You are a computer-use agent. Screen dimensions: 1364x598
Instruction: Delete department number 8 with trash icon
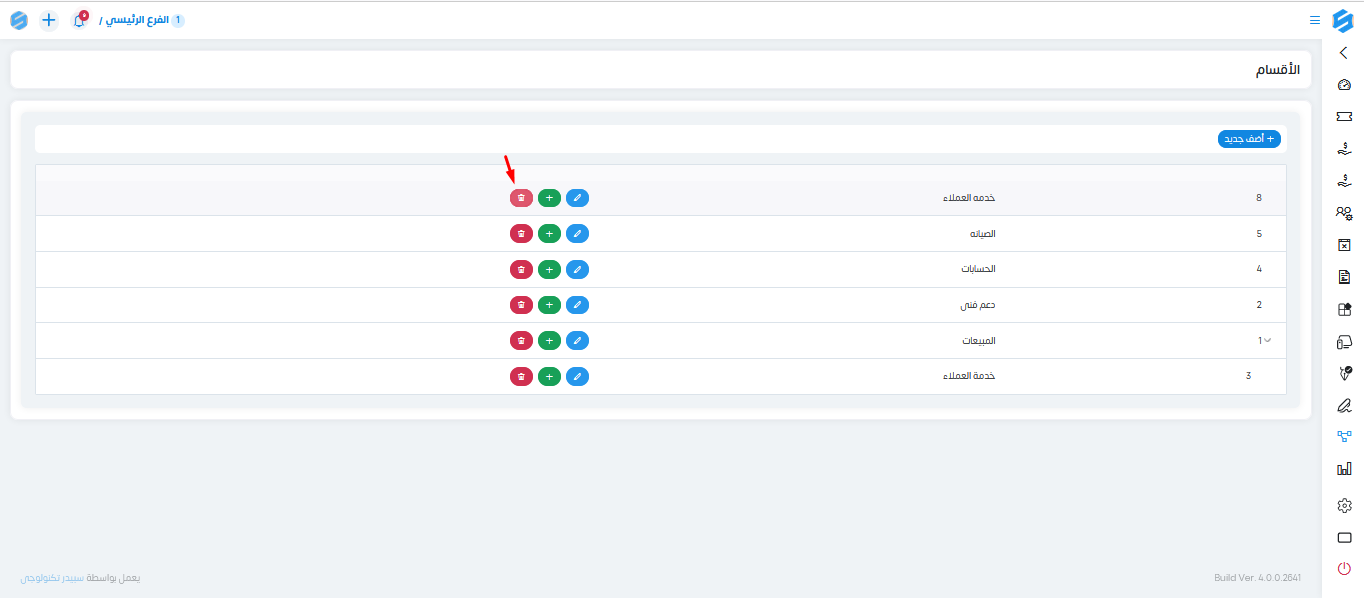coord(521,198)
